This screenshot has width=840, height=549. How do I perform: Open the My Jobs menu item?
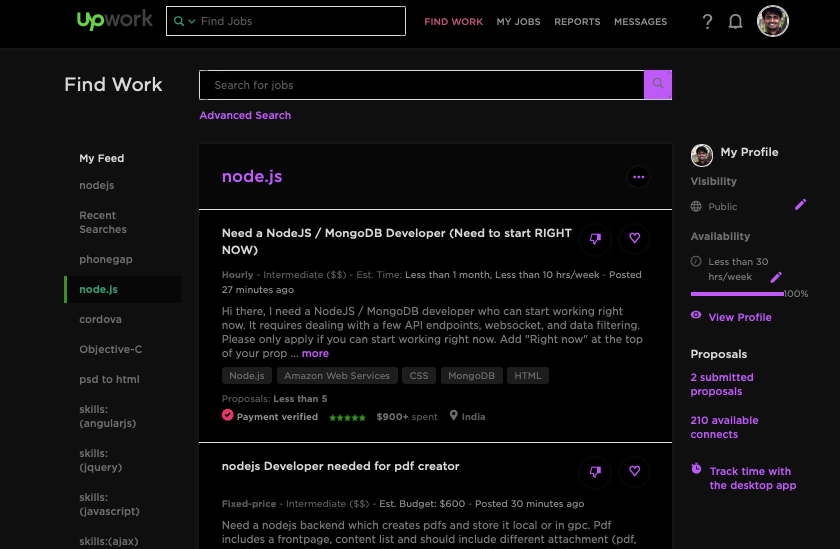(x=518, y=22)
